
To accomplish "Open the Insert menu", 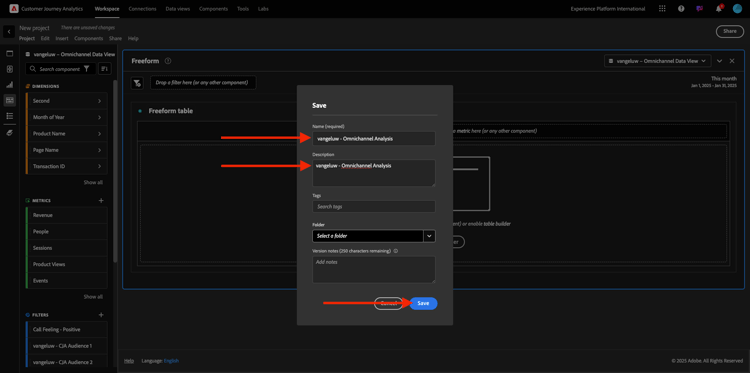I will [x=62, y=38].
